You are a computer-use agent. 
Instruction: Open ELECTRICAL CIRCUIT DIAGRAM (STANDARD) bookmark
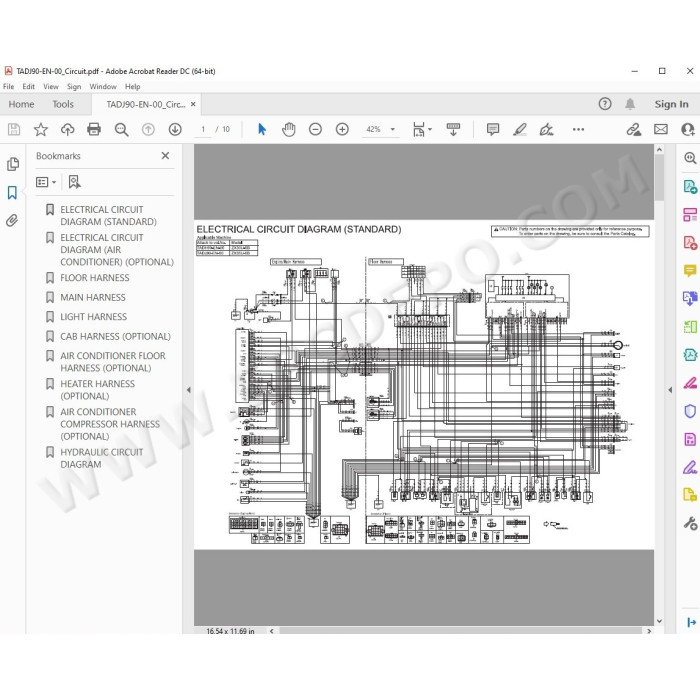click(x=108, y=216)
